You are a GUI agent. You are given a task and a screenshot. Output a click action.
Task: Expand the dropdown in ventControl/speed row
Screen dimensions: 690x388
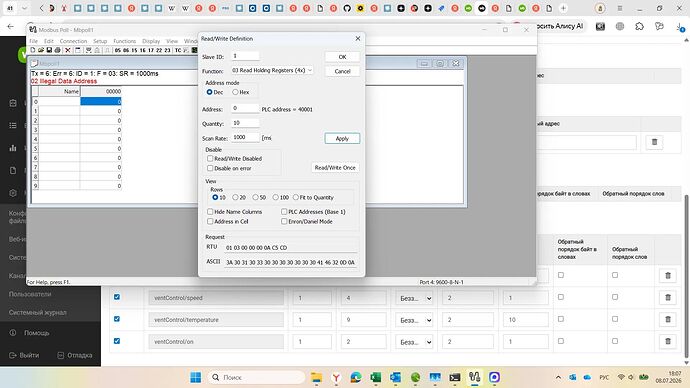[414, 298]
